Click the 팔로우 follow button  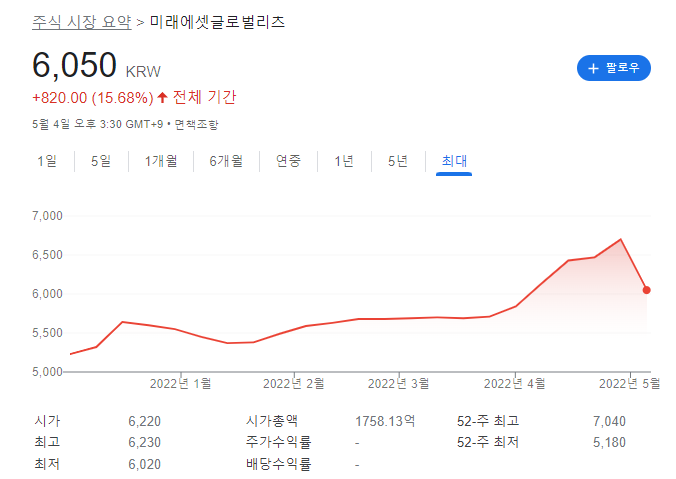click(613, 68)
